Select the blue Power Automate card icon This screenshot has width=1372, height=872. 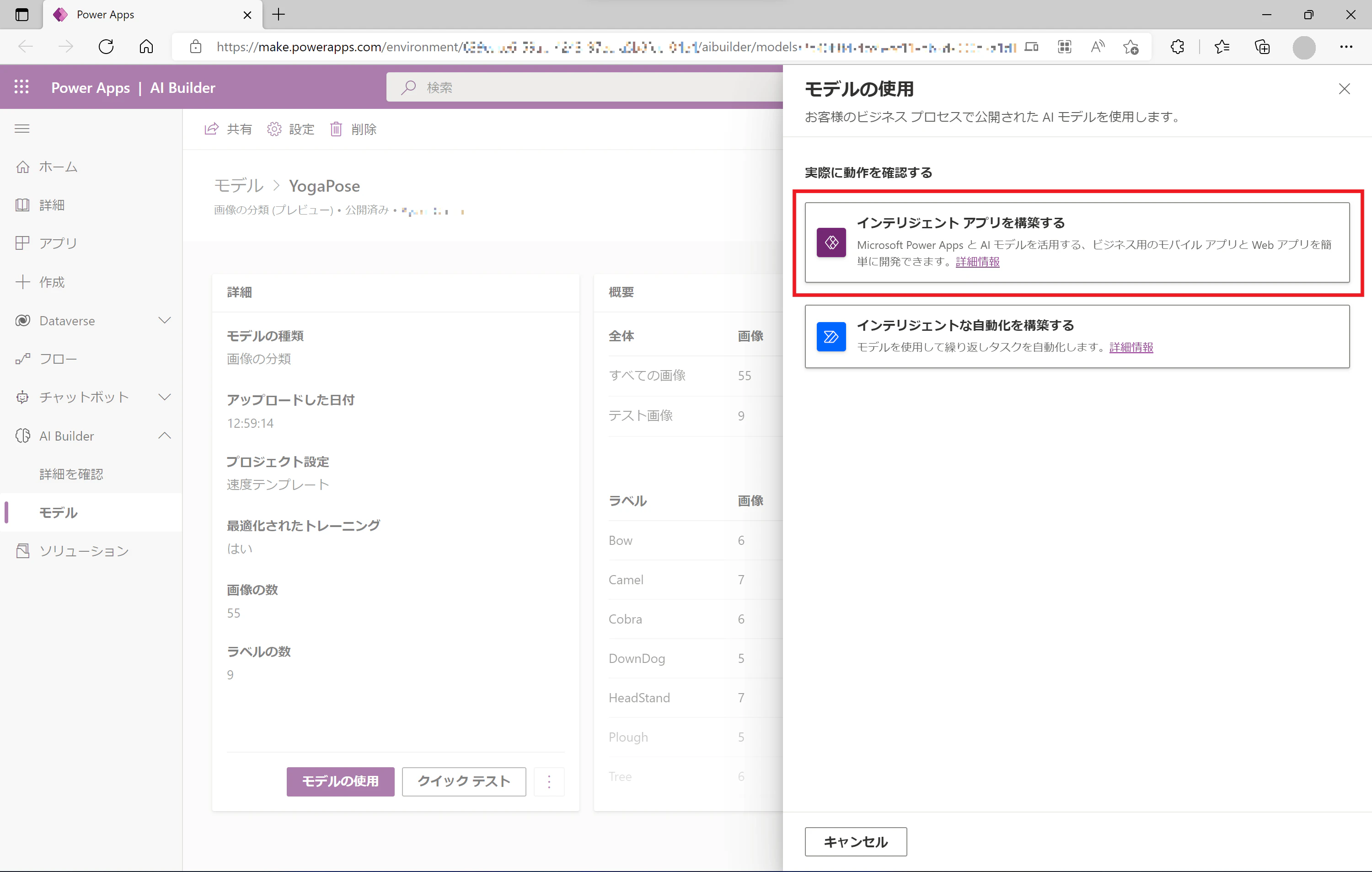point(831,337)
